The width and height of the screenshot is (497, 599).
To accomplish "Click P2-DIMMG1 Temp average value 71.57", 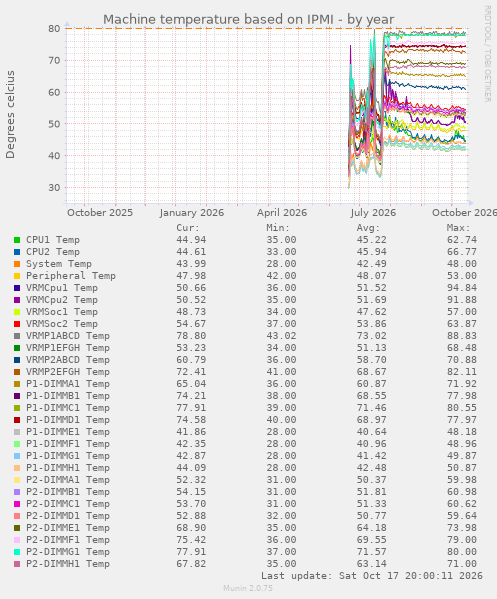I will click(x=372, y=552).
